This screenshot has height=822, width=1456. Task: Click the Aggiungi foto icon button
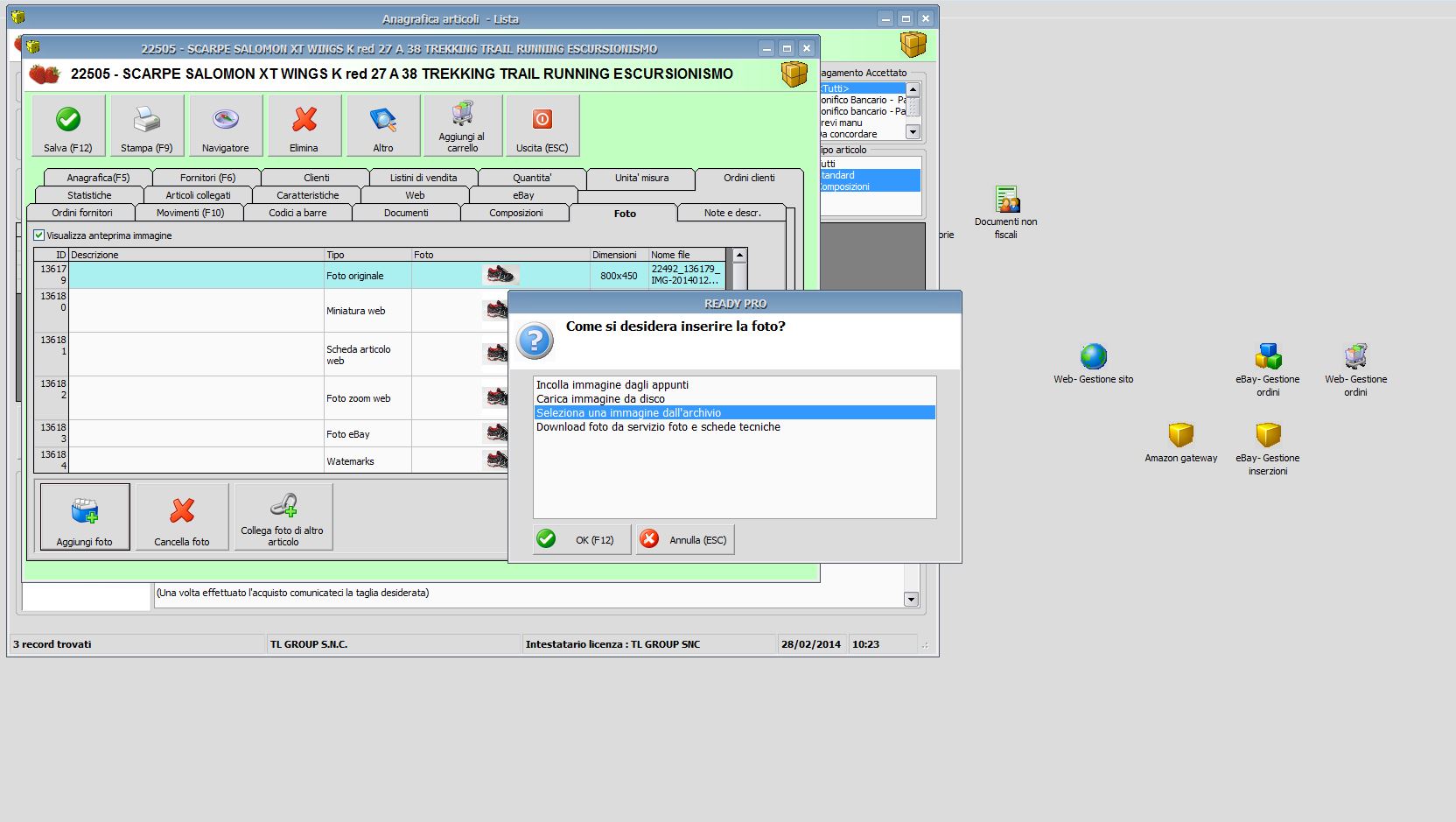coord(85,517)
